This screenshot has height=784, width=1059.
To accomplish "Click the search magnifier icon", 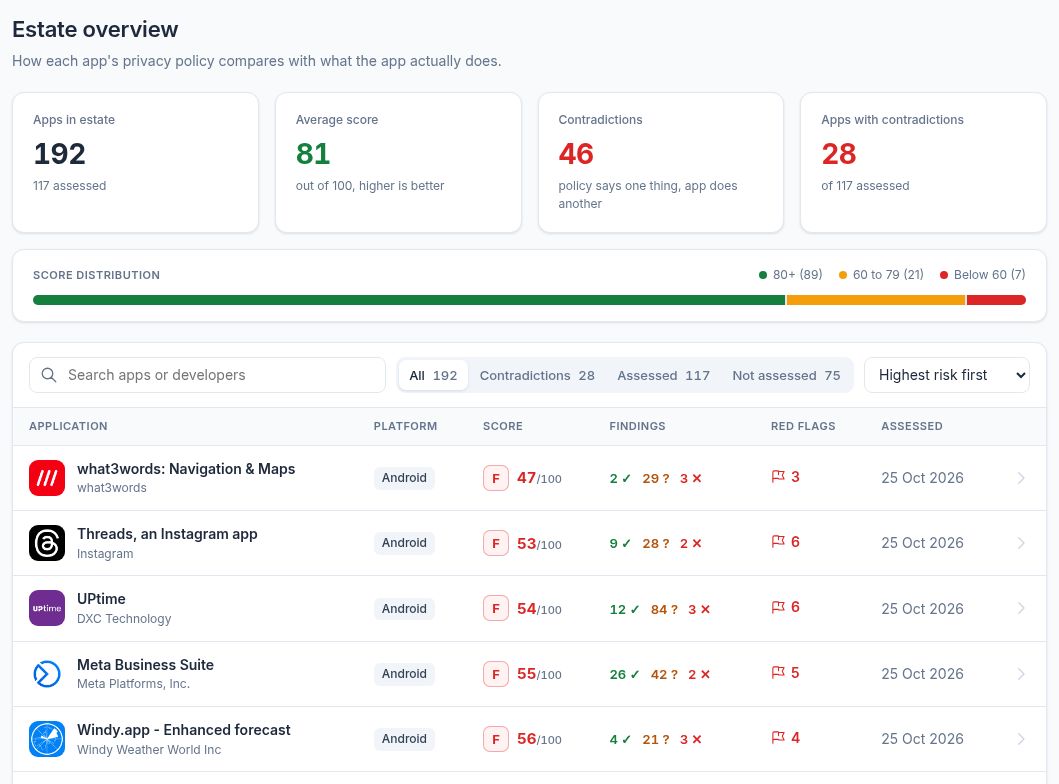I will 49,375.
